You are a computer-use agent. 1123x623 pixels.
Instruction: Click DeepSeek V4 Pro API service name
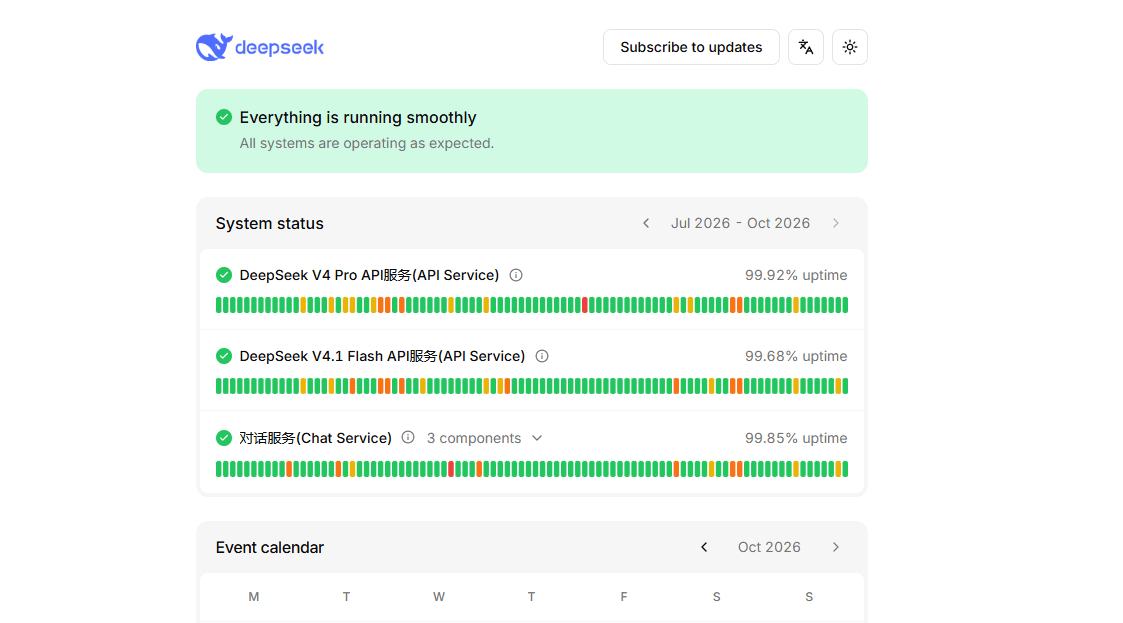point(369,275)
